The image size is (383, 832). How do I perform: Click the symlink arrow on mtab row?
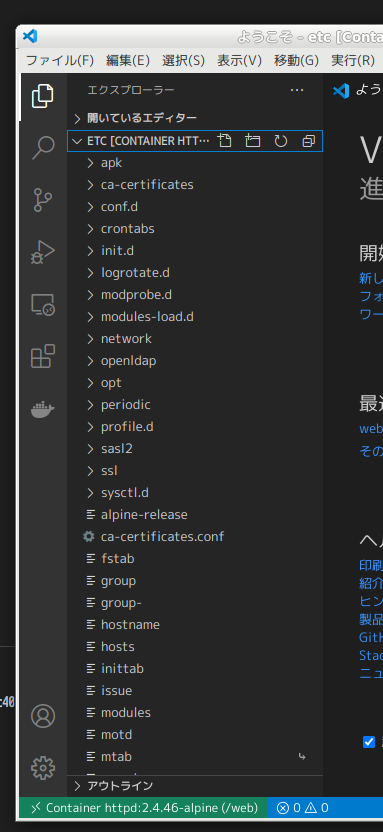pos(302,757)
